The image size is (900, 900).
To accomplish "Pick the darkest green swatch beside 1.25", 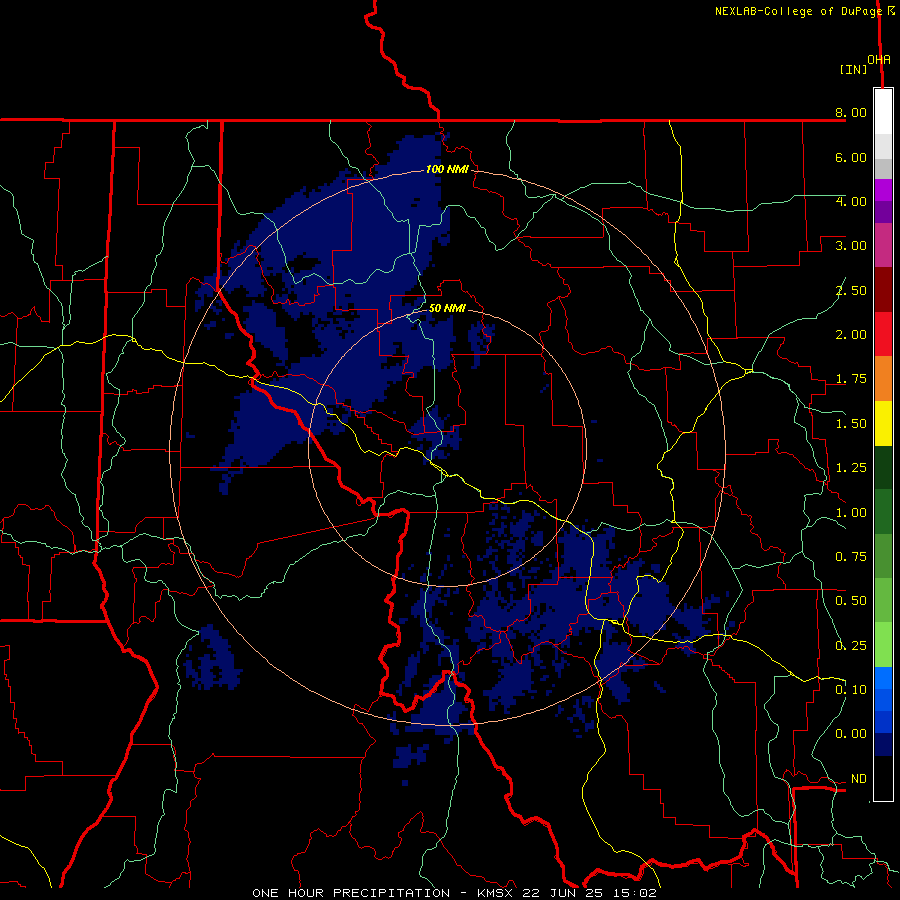I will pos(883,468).
